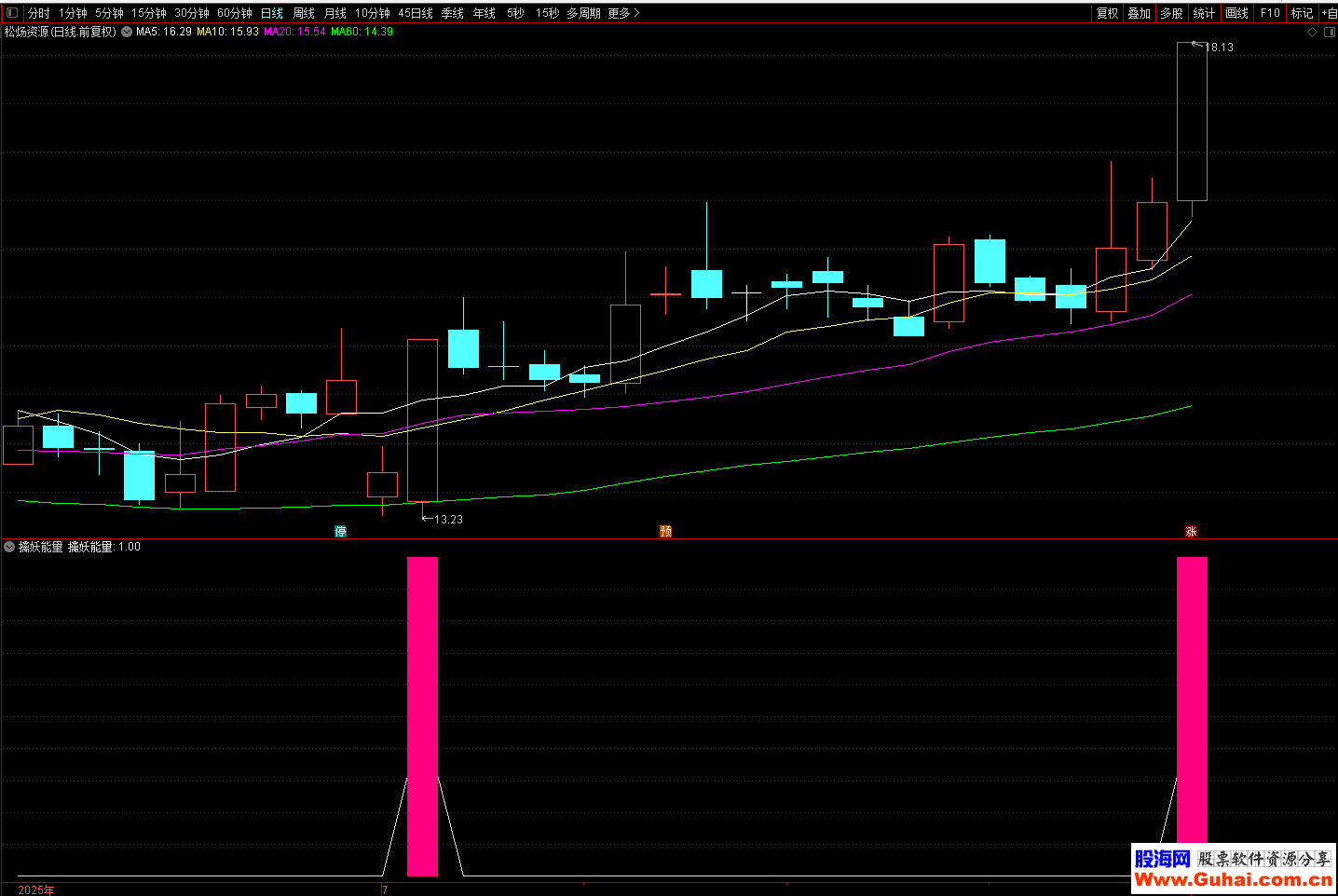Click the 预 marker below the candles

(666, 531)
